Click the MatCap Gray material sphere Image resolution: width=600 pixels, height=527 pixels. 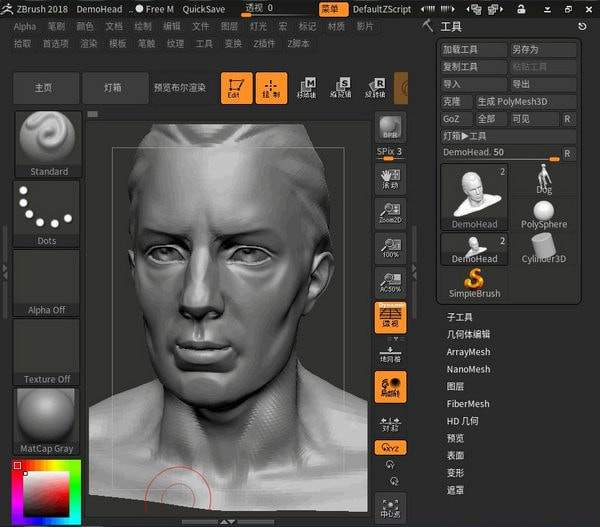coord(47,415)
